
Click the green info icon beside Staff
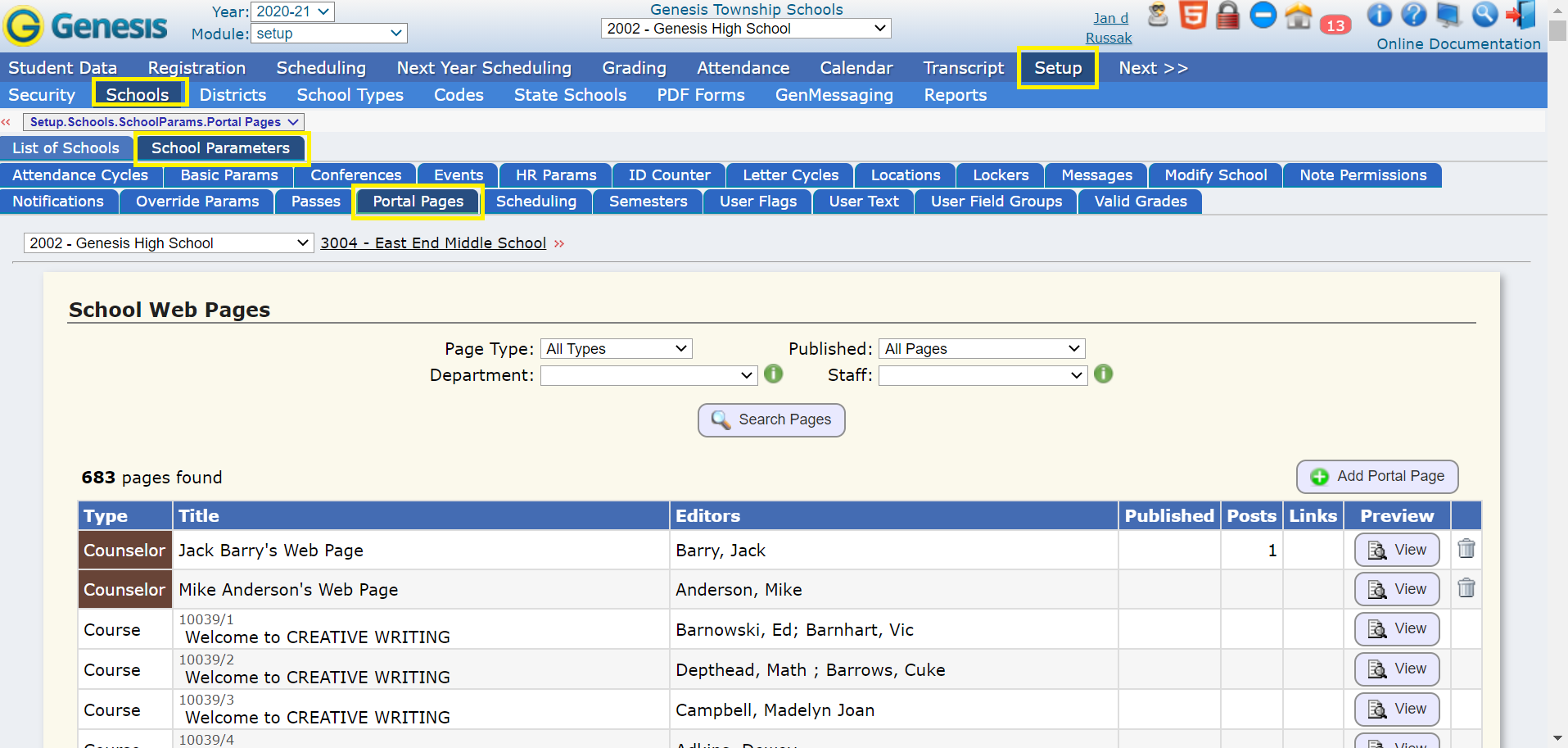[x=1104, y=374]
